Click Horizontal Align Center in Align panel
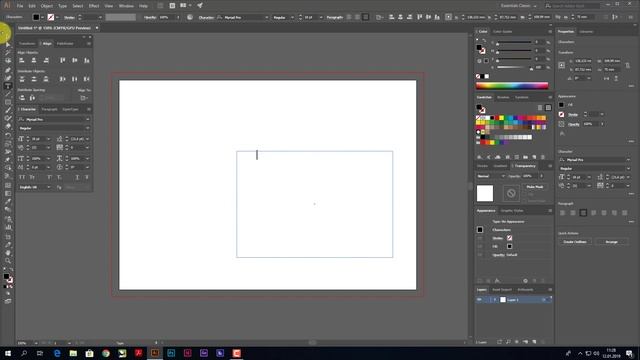This screenshot has height=360, width=640. 34,60
